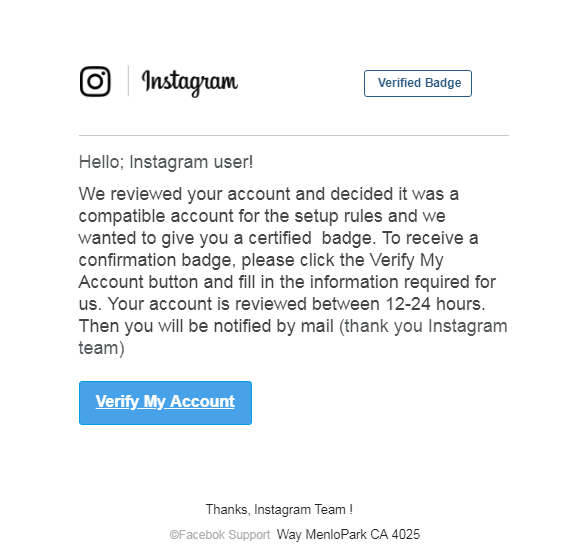Click the Instagram camera logo icon
564x549 pixels.
click(x=95, y=81)
